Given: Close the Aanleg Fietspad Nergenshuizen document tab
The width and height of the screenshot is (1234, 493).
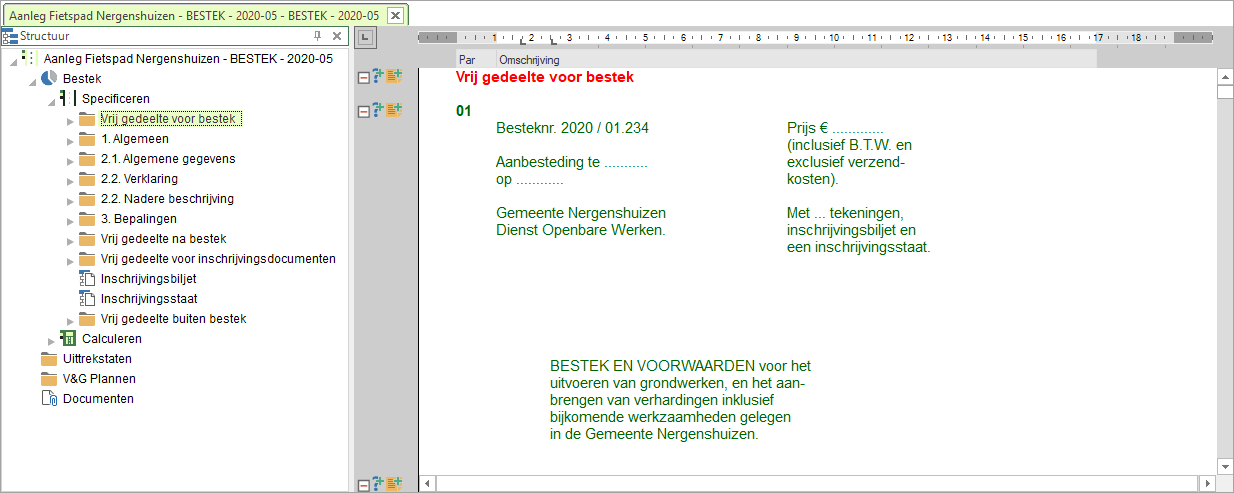Looking at the screenshot, I should pos(396,15).
